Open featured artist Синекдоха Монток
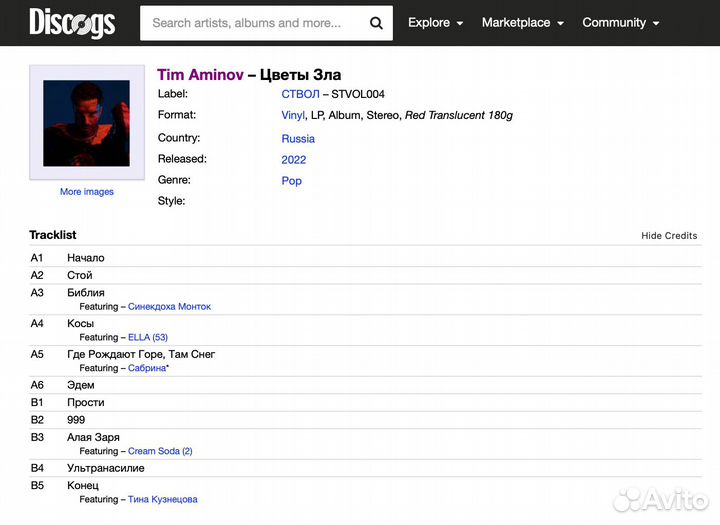 [x=169, y=307]
